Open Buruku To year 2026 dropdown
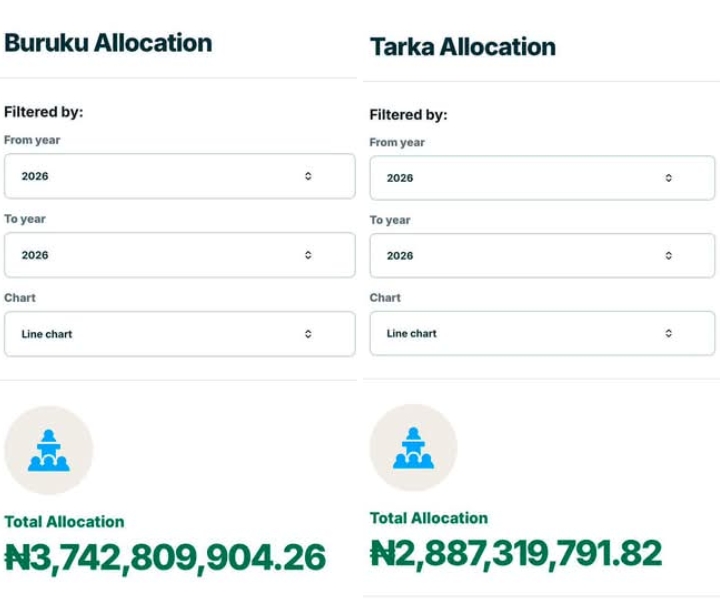This screenshot has height=599, width=720. 180,255
